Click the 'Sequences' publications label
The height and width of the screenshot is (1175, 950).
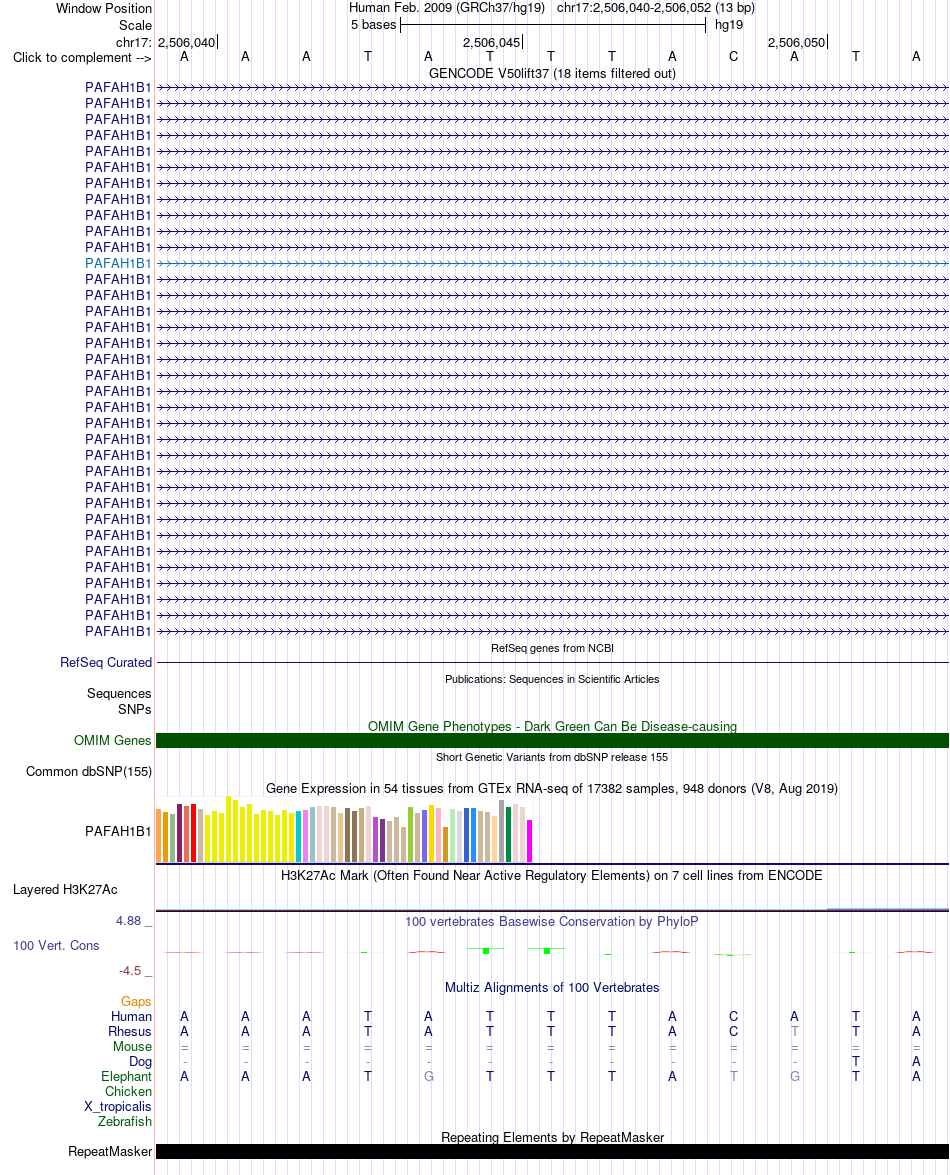click(x=119, y=693)
